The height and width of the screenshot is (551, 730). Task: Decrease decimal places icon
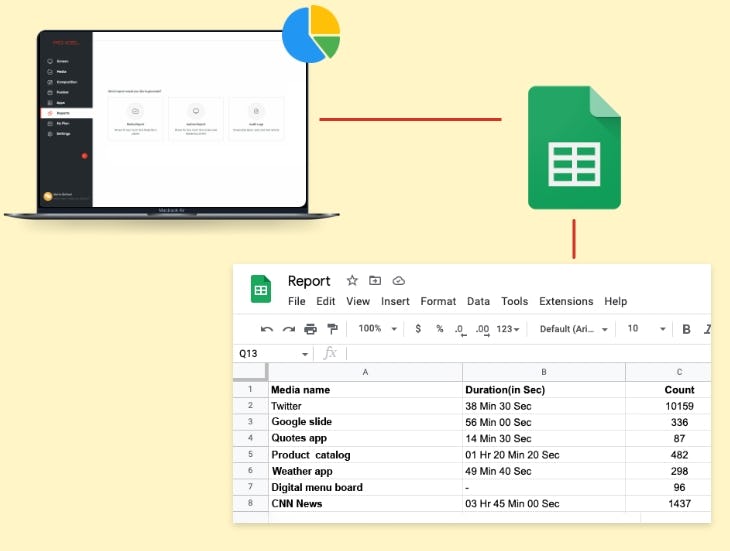click(460, 330)
